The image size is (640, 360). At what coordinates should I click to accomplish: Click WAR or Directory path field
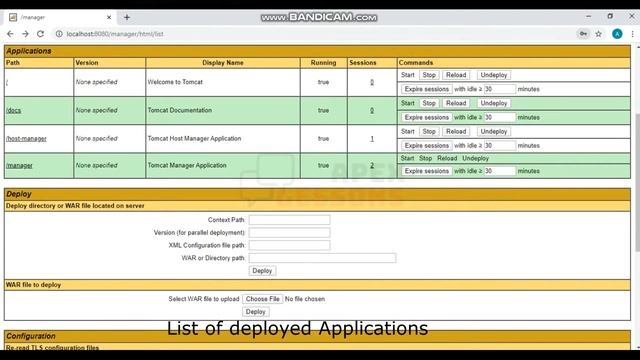point(322,258)
